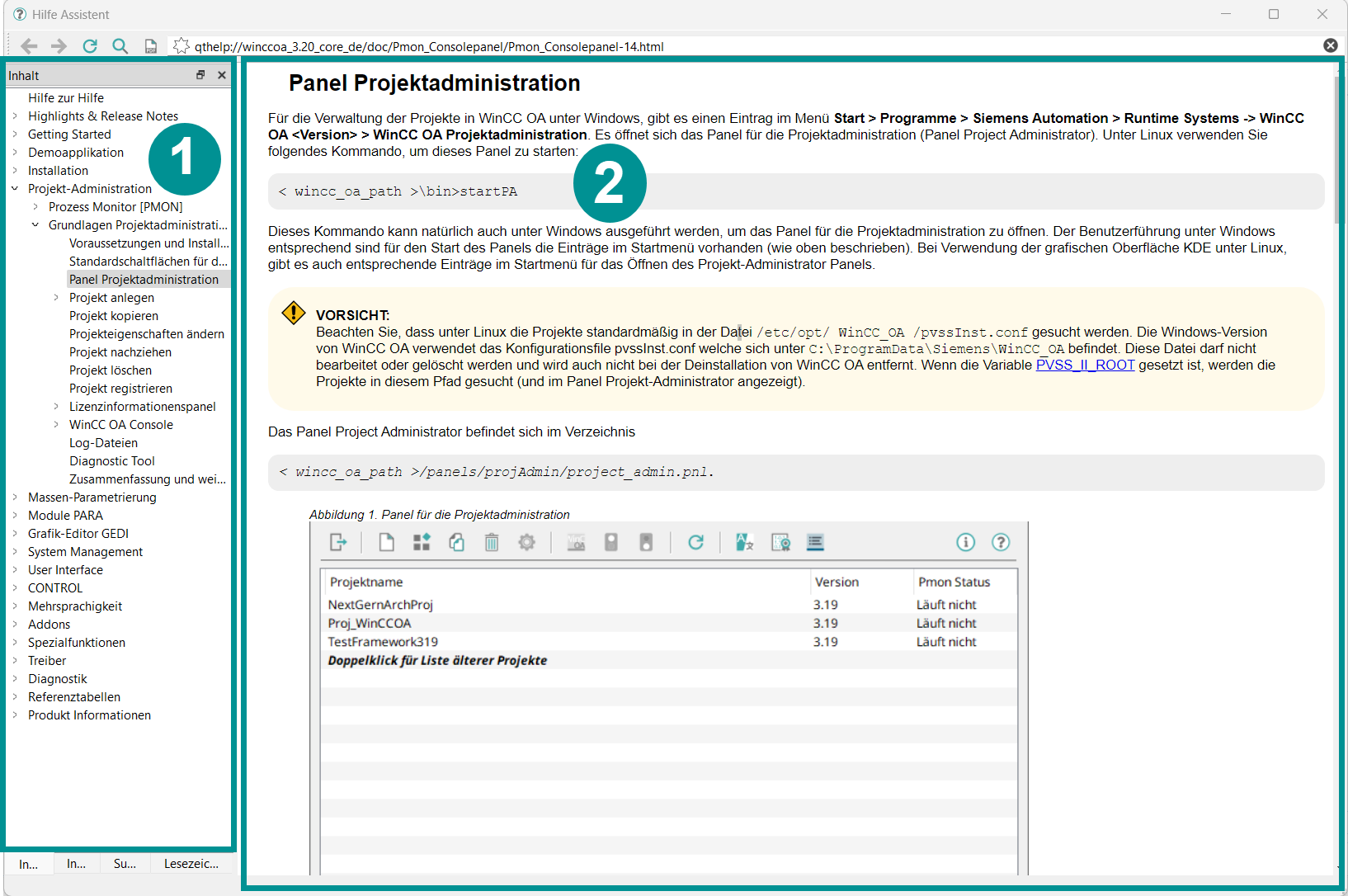Screen dimensions: 1348x896
Task: Expand the Projekt anlegen node
Action: pyautogui.click(x=56, y=298)
